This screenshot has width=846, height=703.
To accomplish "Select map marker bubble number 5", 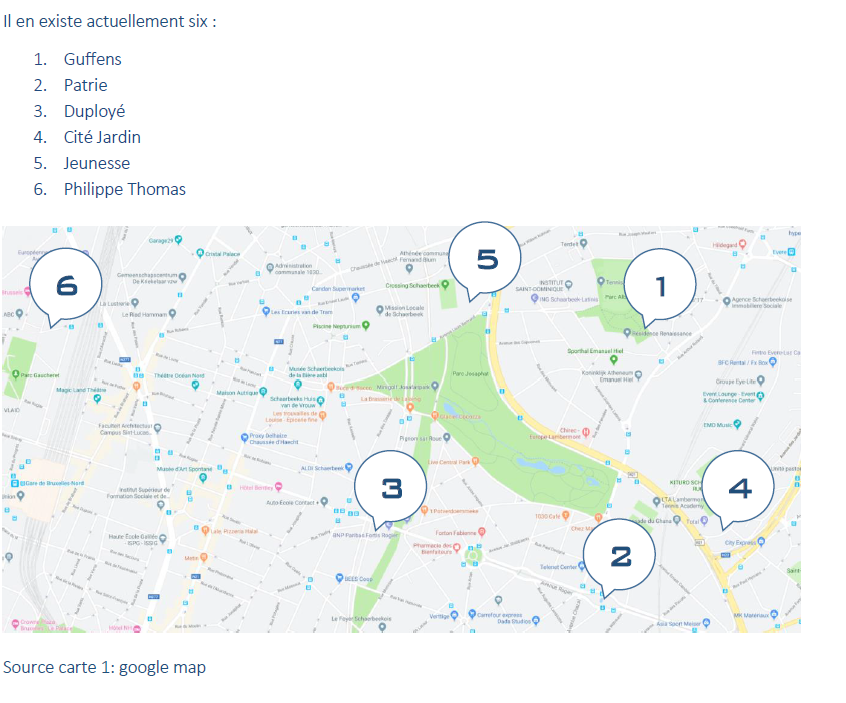I will click(x=486, y=258).
